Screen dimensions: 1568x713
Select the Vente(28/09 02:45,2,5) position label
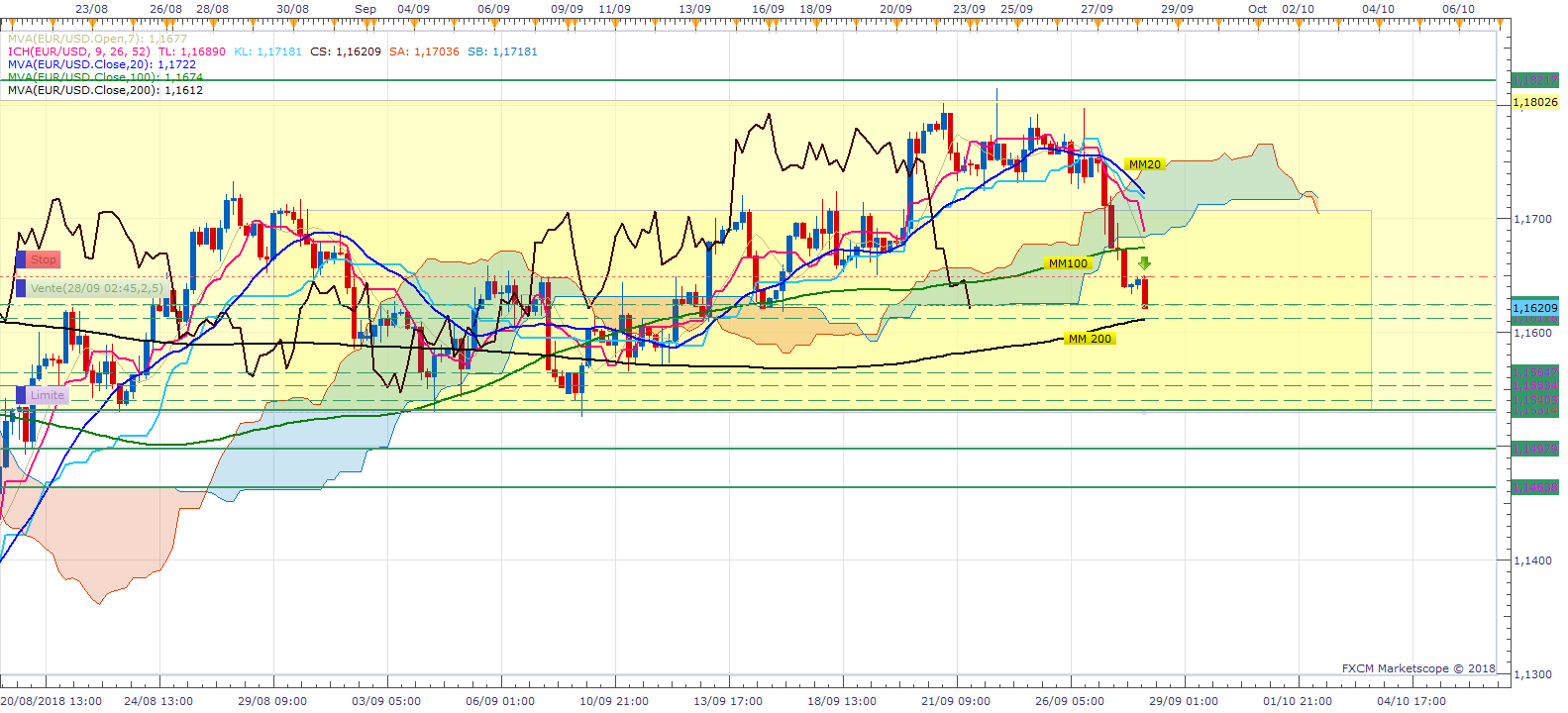(x=97, y=288)
